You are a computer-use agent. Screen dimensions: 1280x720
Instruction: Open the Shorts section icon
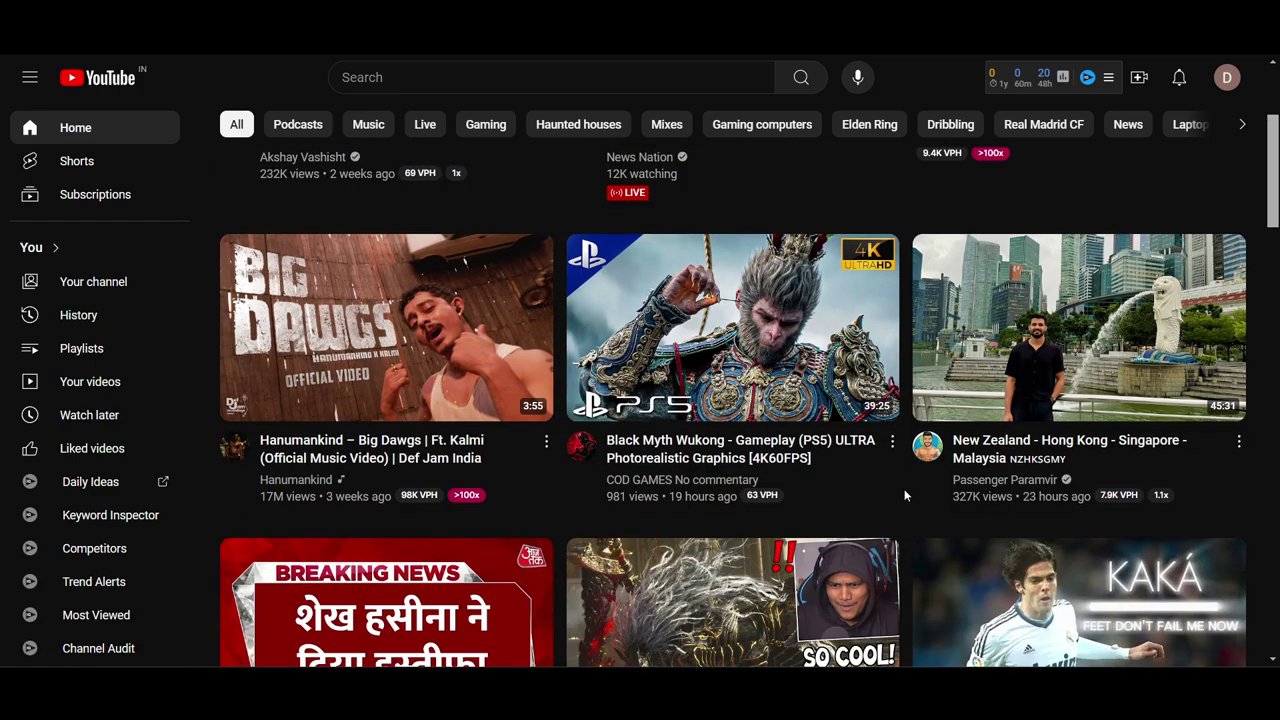point(30,161)
